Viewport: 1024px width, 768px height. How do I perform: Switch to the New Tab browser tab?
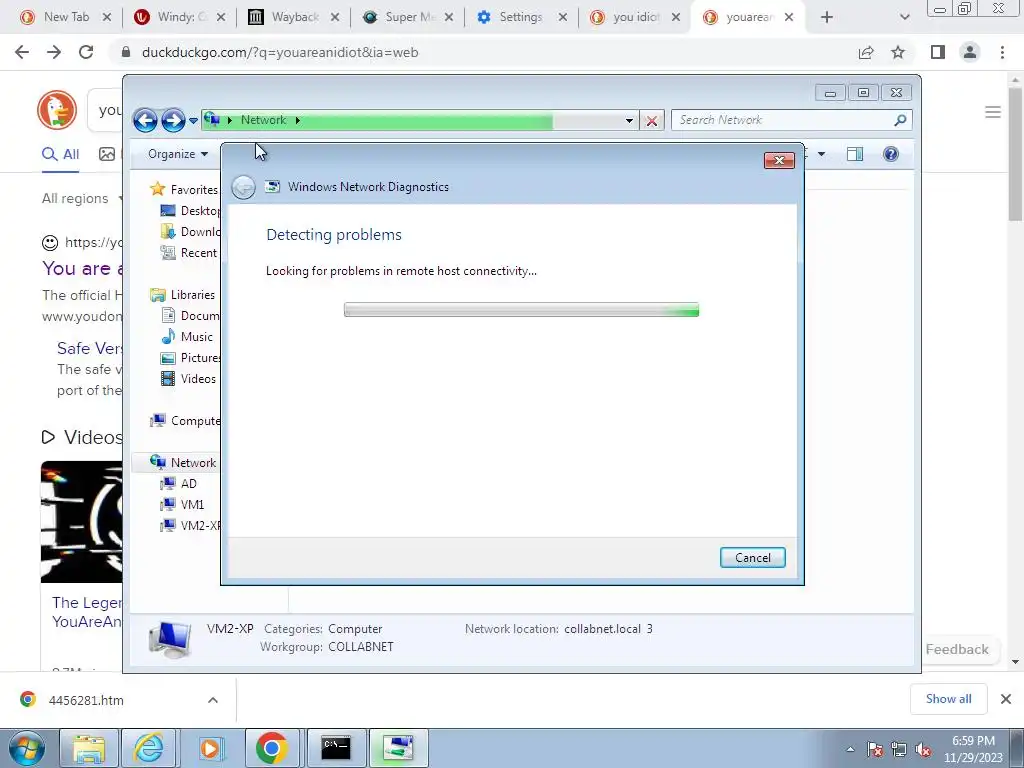(66, 17)
